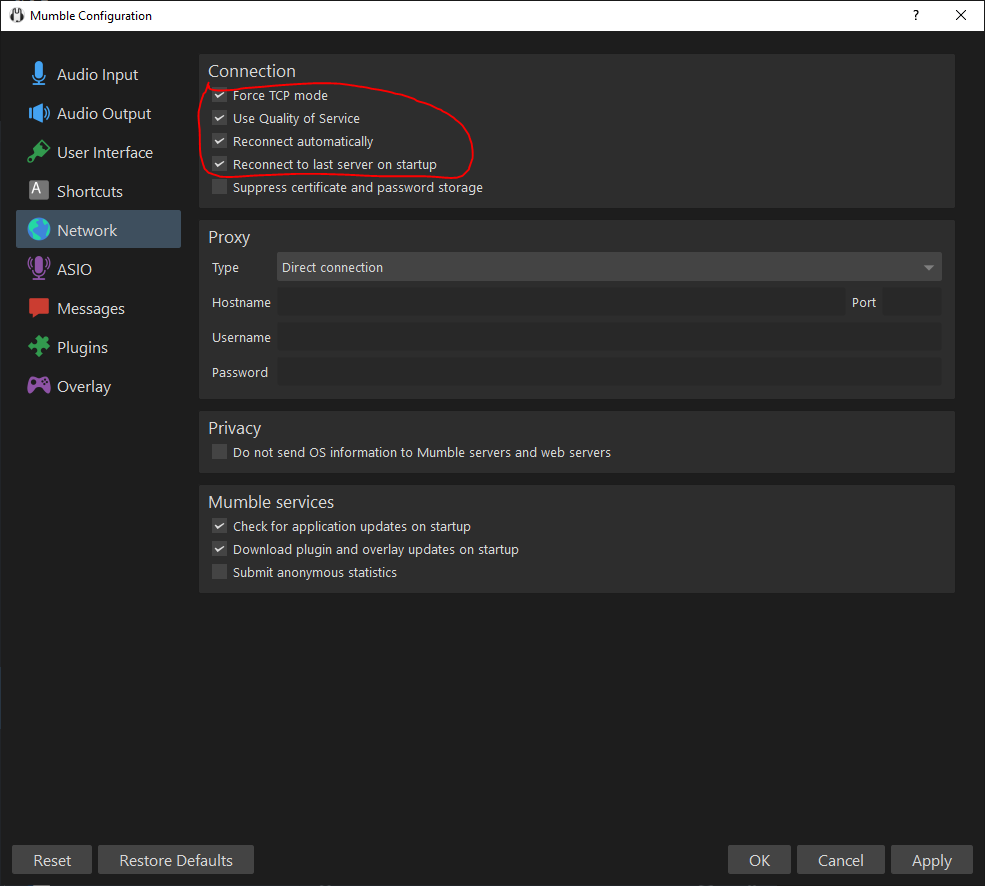This screenshot has width=985, height=886.
Task: Click the ASIO purple microphone icon
Action: (39, 269)
